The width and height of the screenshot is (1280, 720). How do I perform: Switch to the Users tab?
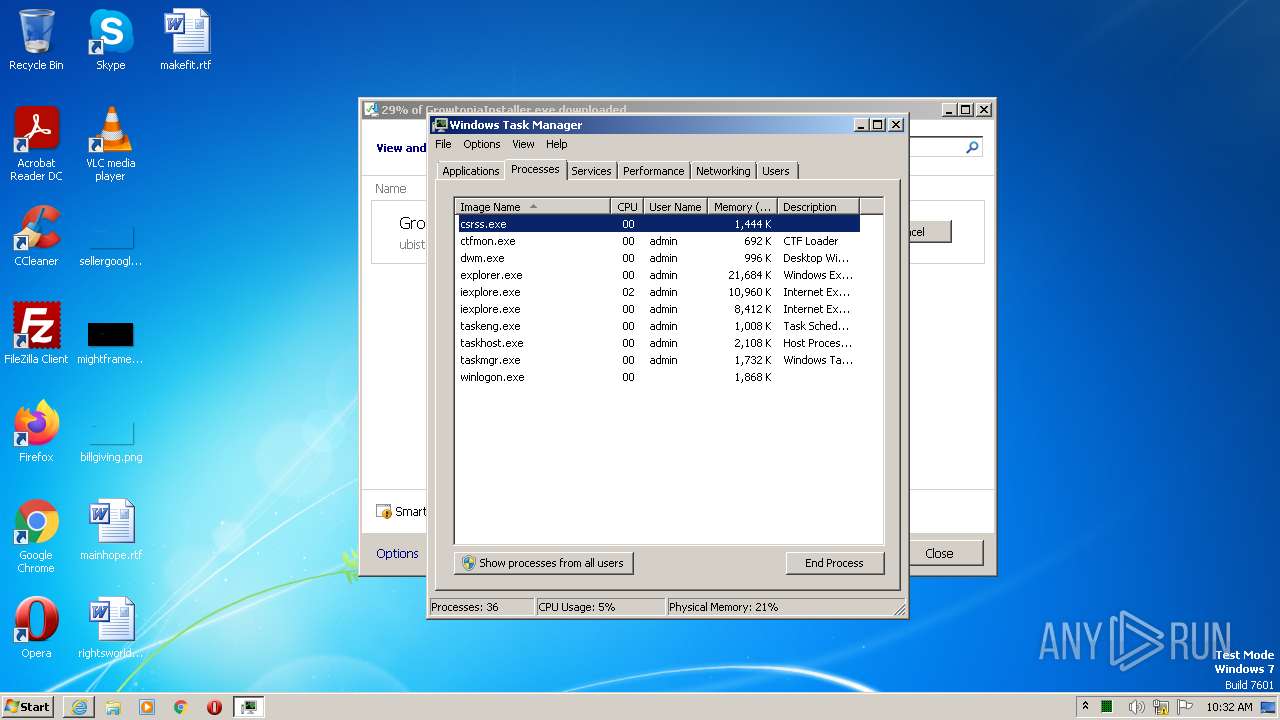(776, 171)
